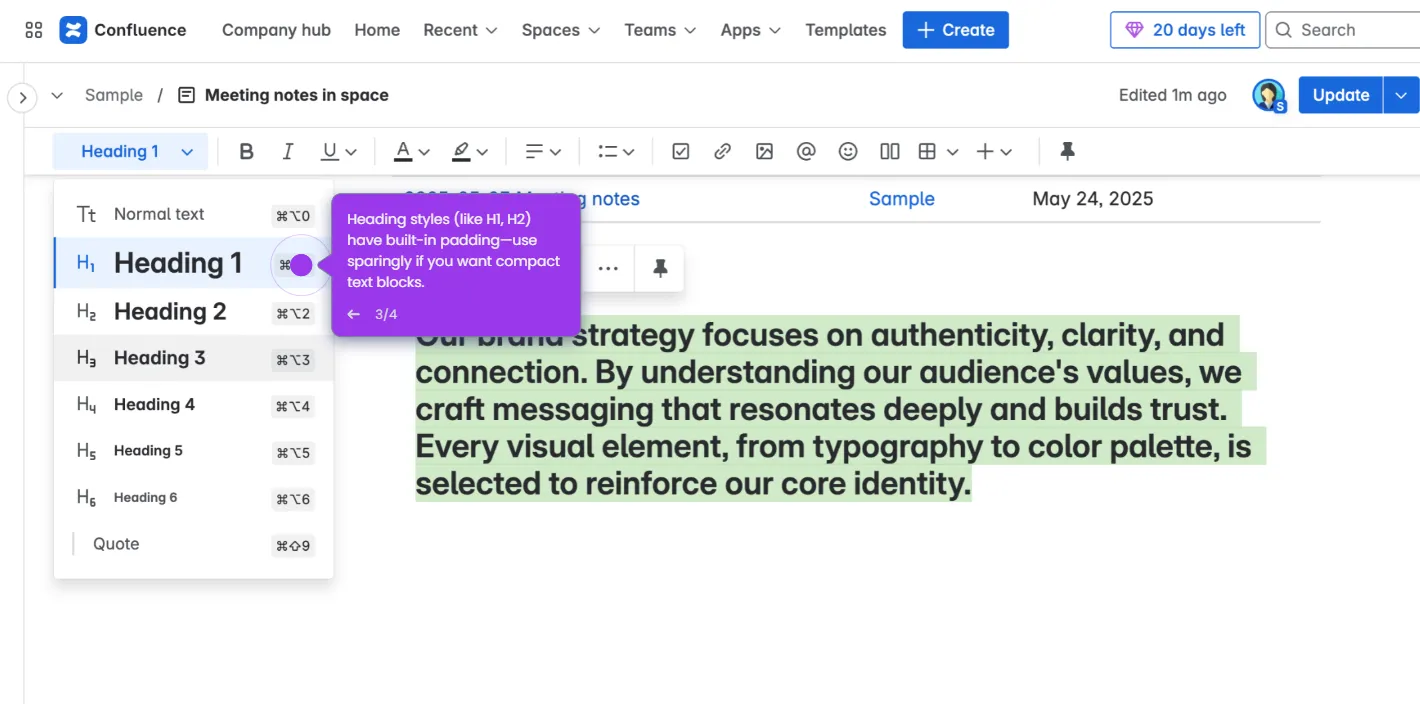Expand the breadcrumb chevron beside Sample
1420x704 pixels.
pos(57,96)
